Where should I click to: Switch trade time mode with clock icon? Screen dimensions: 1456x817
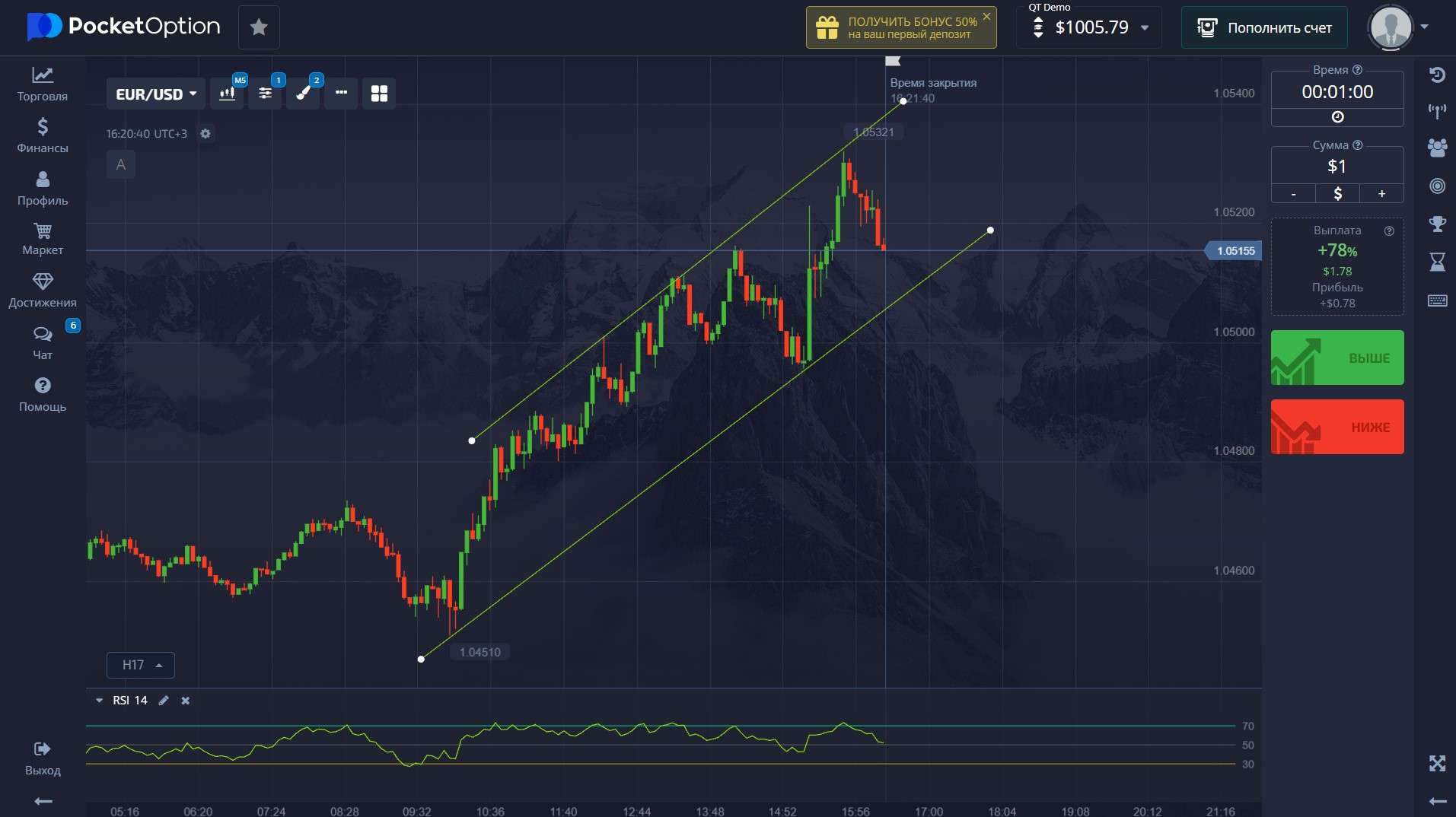[1337, 117]
